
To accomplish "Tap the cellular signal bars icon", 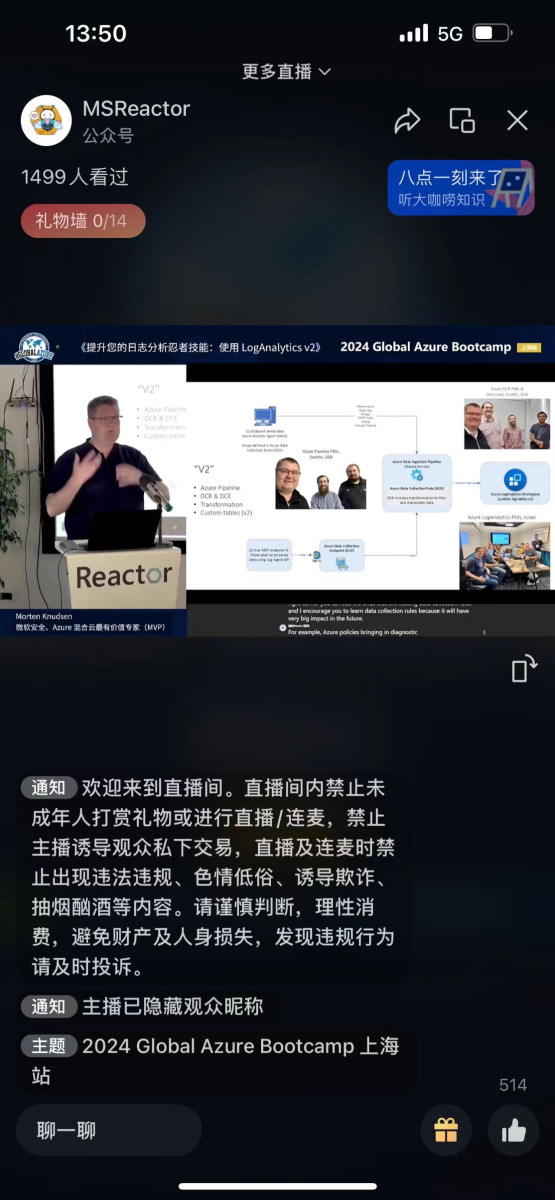I will click(x=413, y=33).
